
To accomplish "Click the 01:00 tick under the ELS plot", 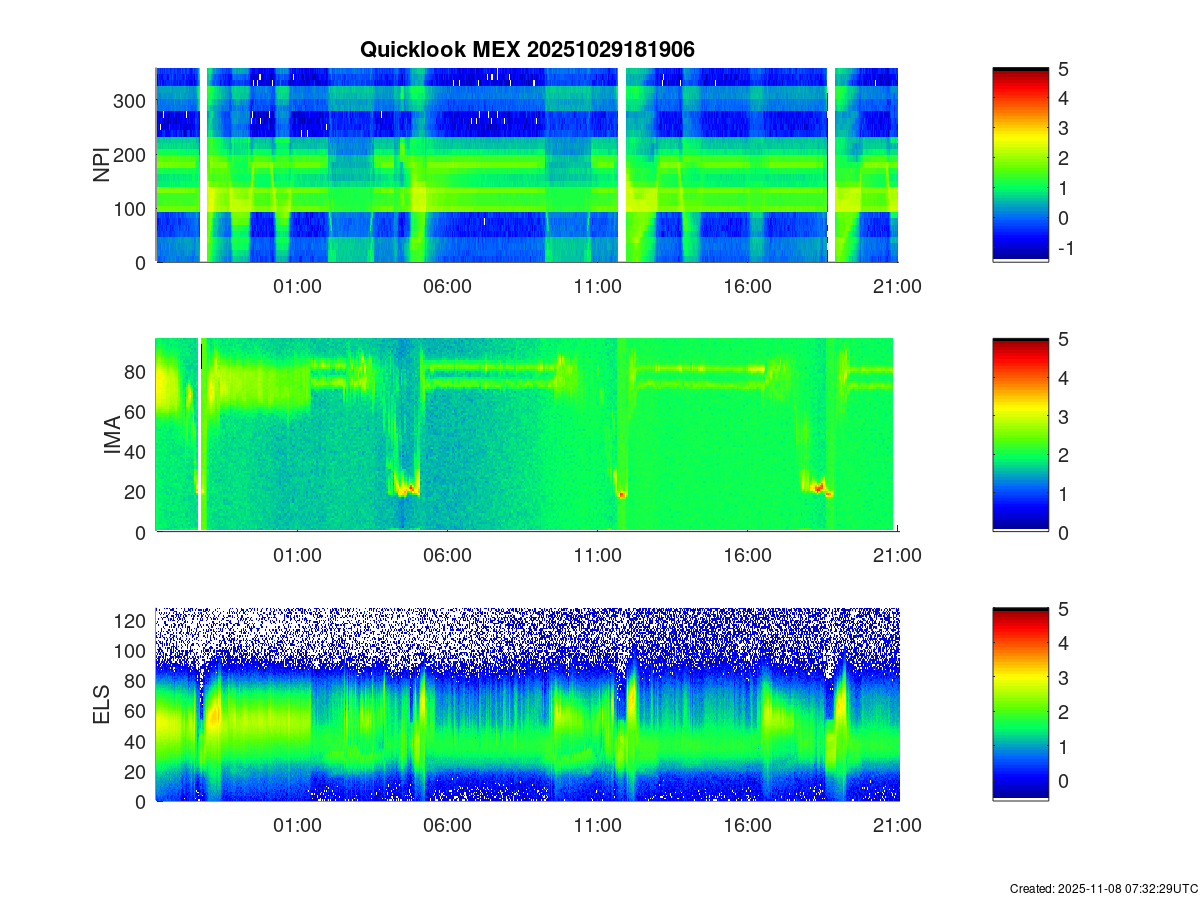I will point(297,826).
